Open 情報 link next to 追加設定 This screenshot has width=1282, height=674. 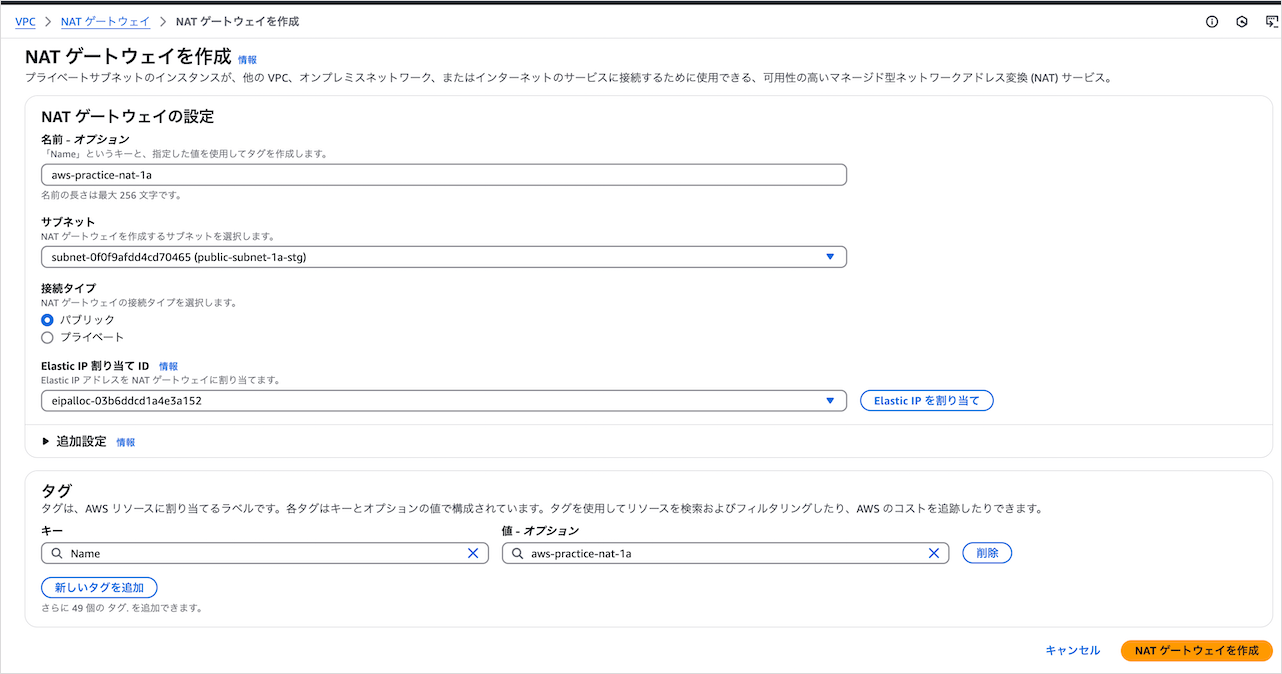point(125,442)
